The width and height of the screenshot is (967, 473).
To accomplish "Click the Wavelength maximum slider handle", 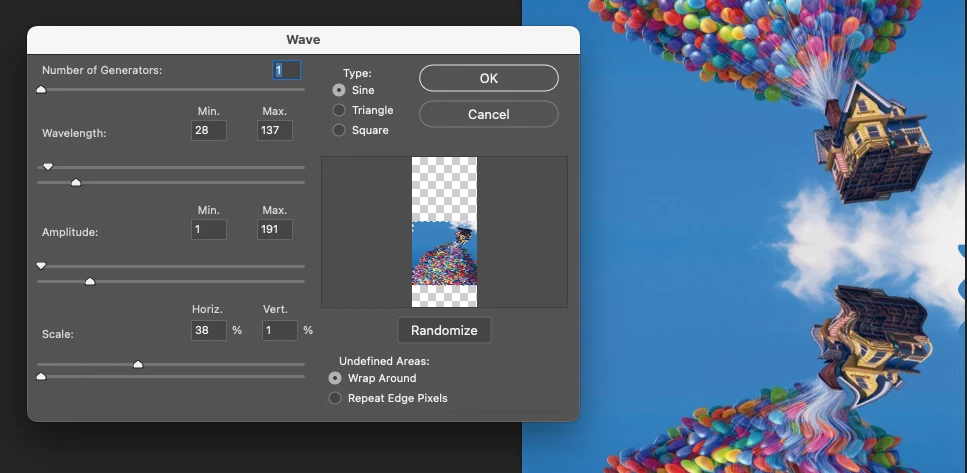I will (x=76, y=183).
